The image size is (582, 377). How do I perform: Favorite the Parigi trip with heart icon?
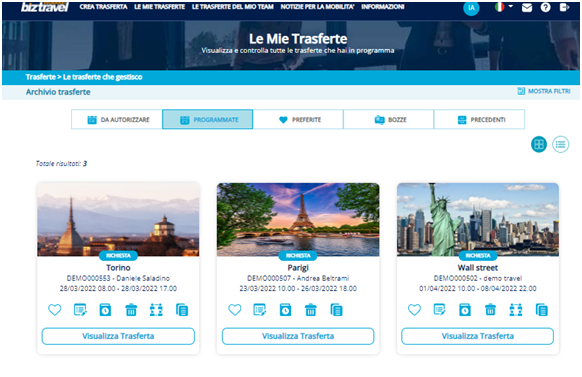click(x=235, y=309)
